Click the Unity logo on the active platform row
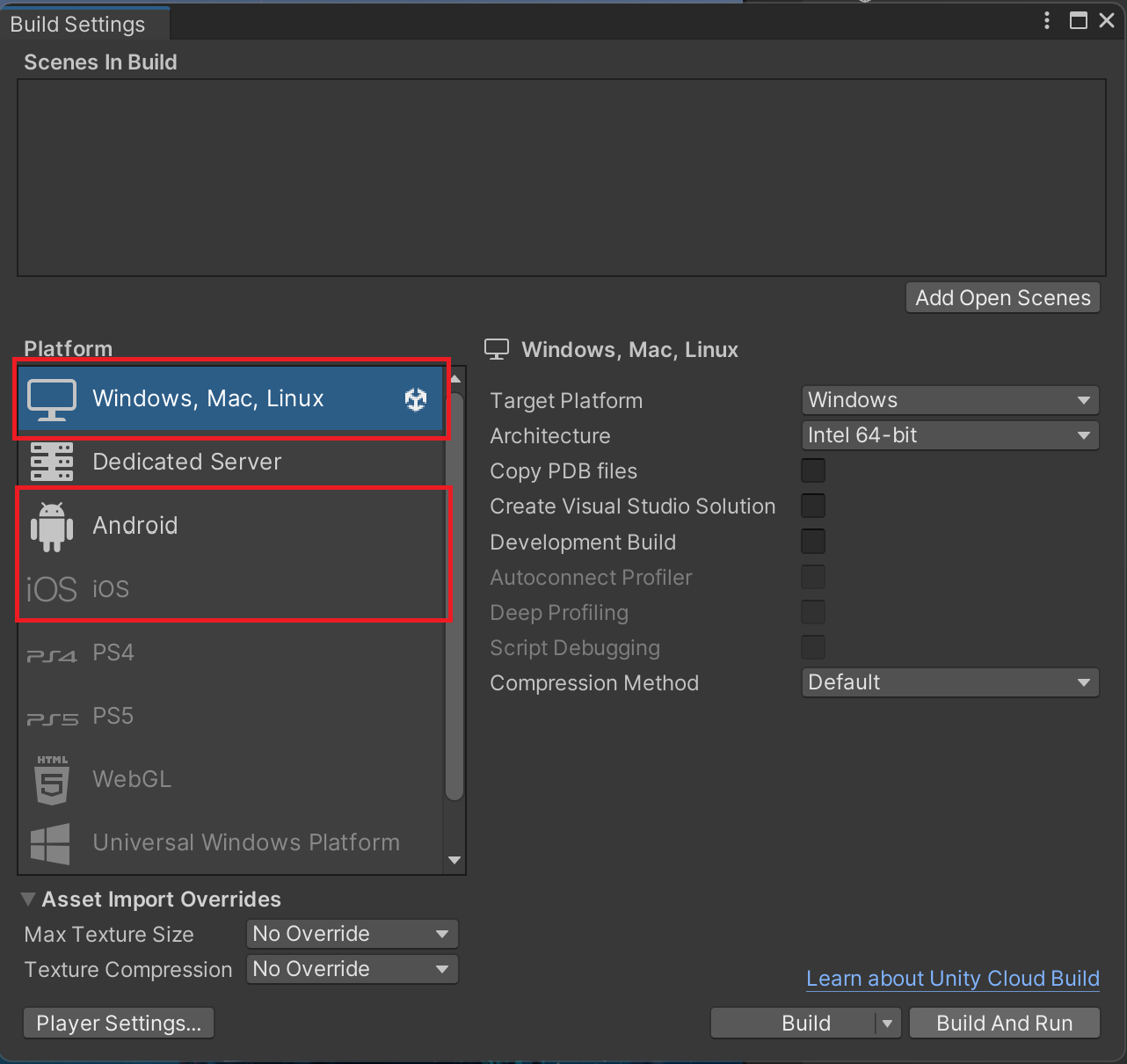 point(416,399)
